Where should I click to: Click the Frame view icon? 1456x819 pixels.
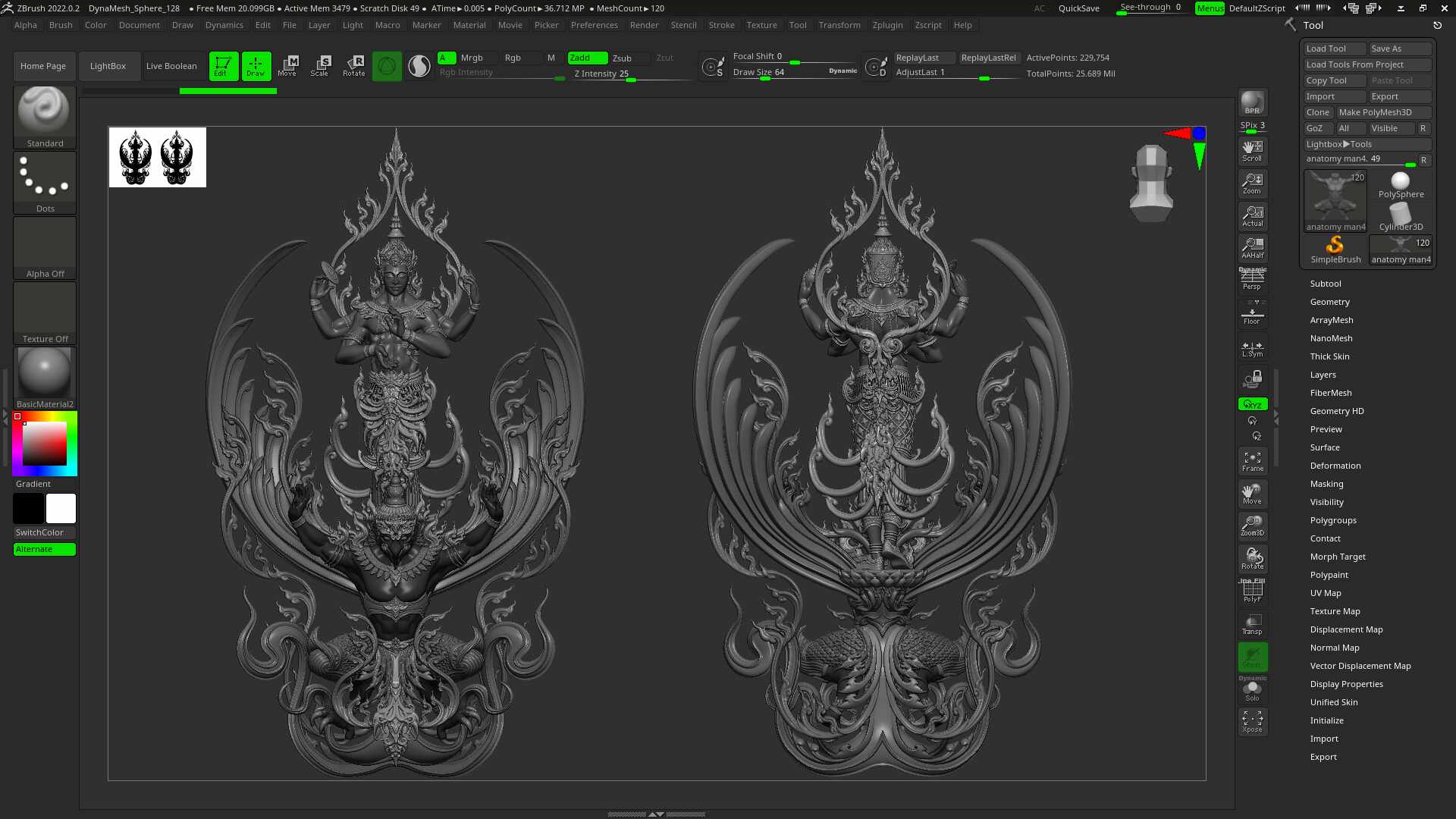[1252, 460]
